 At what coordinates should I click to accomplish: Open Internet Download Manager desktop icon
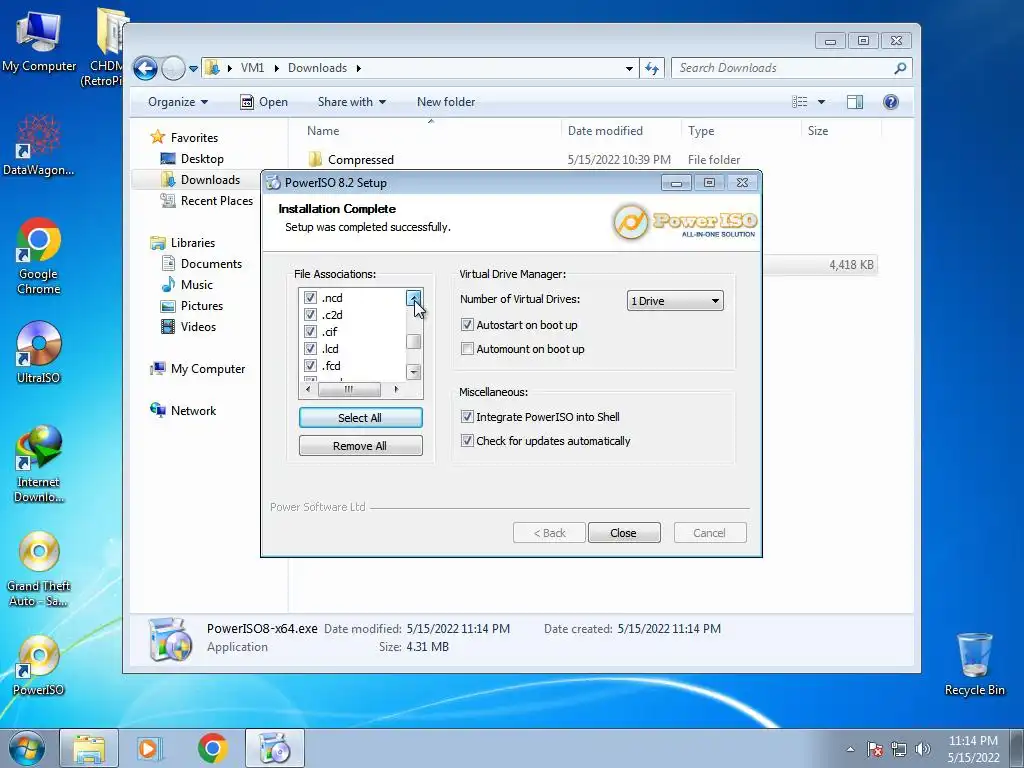coord(39,464)
